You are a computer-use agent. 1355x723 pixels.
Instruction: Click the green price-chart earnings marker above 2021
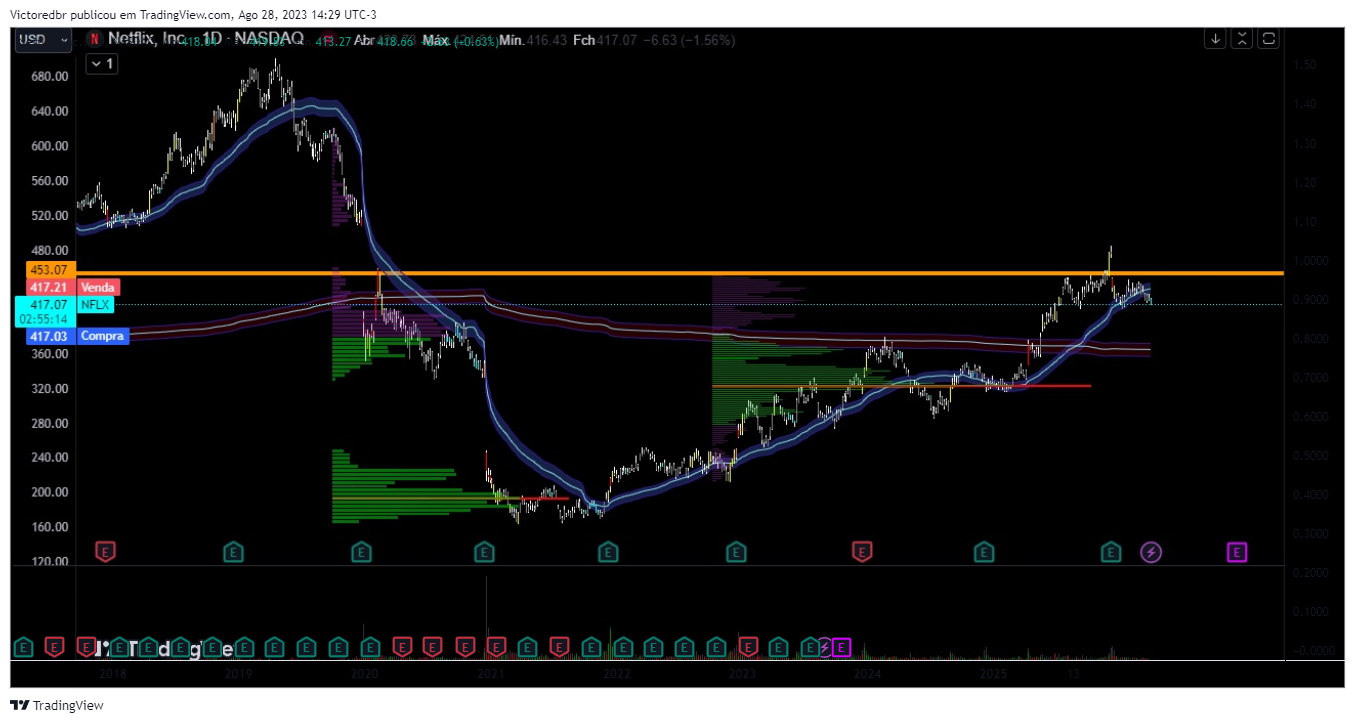point(484,551)
